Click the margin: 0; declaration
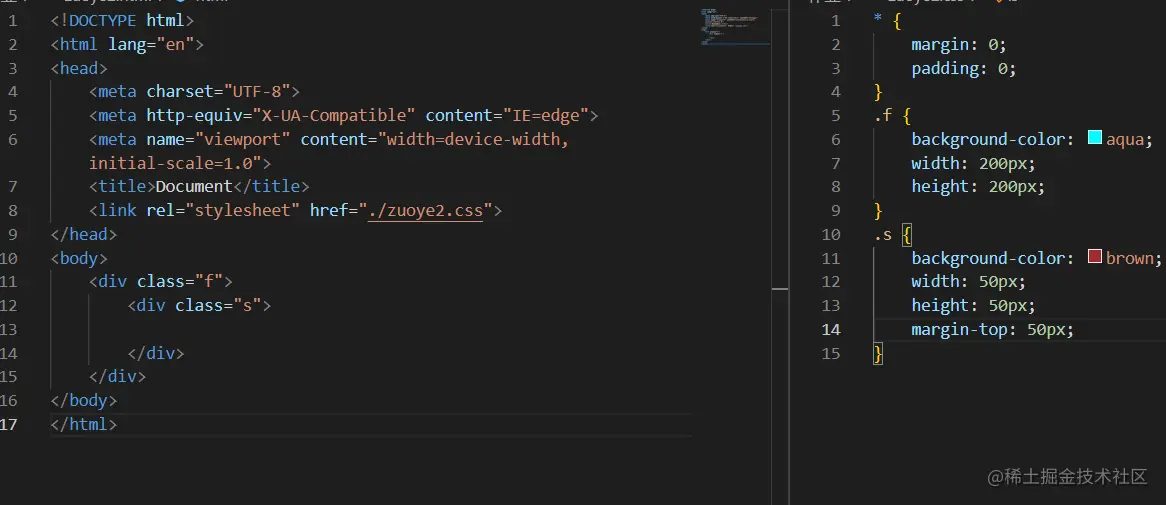 [959, 45]
